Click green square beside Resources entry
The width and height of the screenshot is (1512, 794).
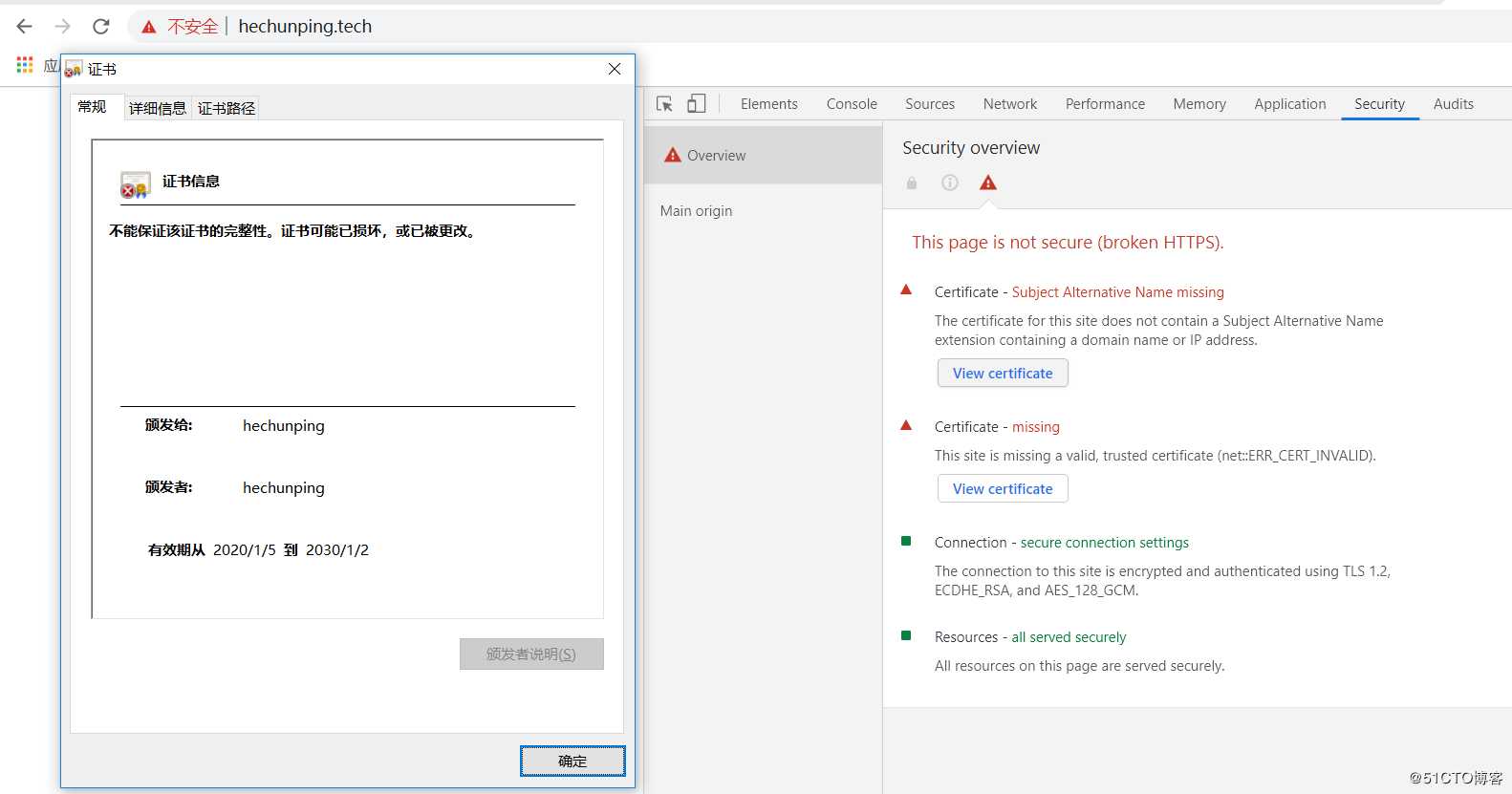pyautogui.click(x=906, y=635)
